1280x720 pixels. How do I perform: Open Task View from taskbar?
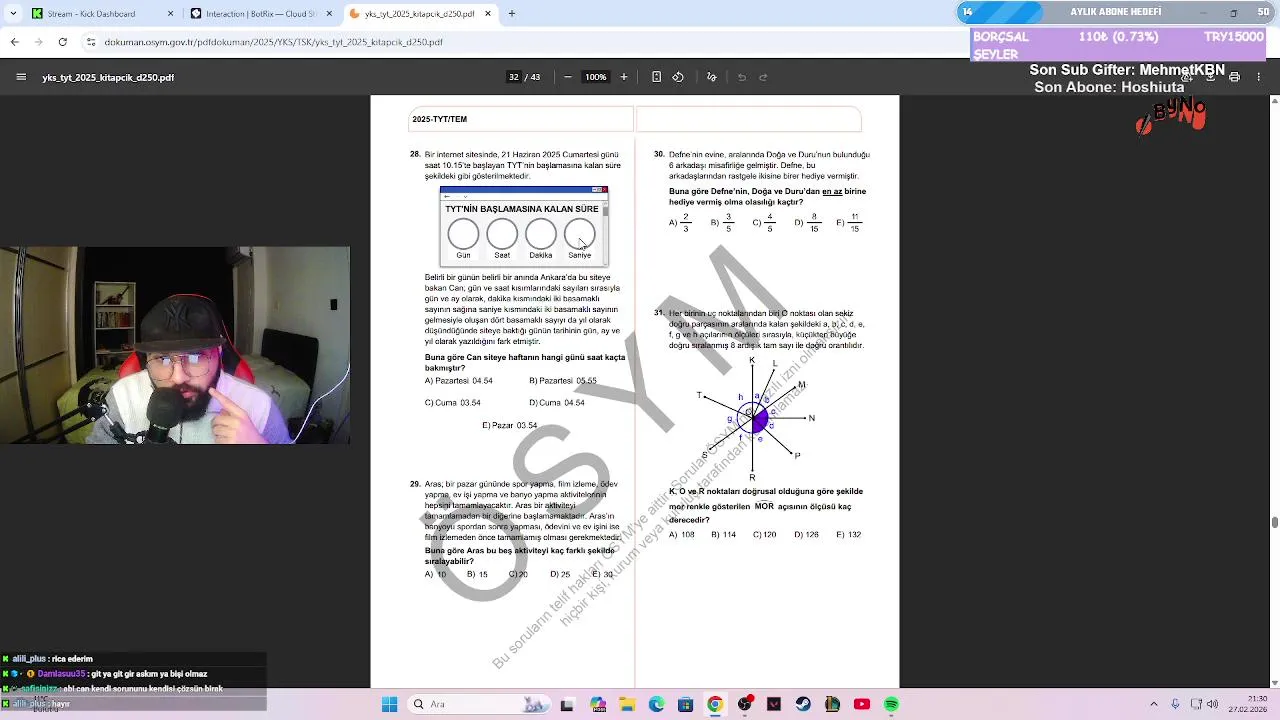[x=567, y=704]
